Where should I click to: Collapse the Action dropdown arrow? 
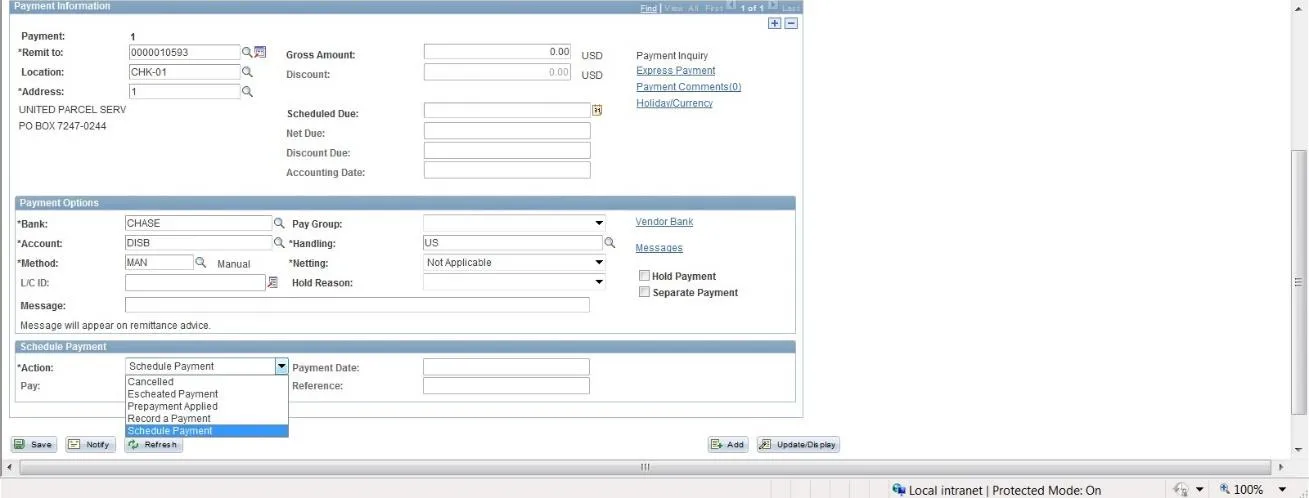(282, 367)
